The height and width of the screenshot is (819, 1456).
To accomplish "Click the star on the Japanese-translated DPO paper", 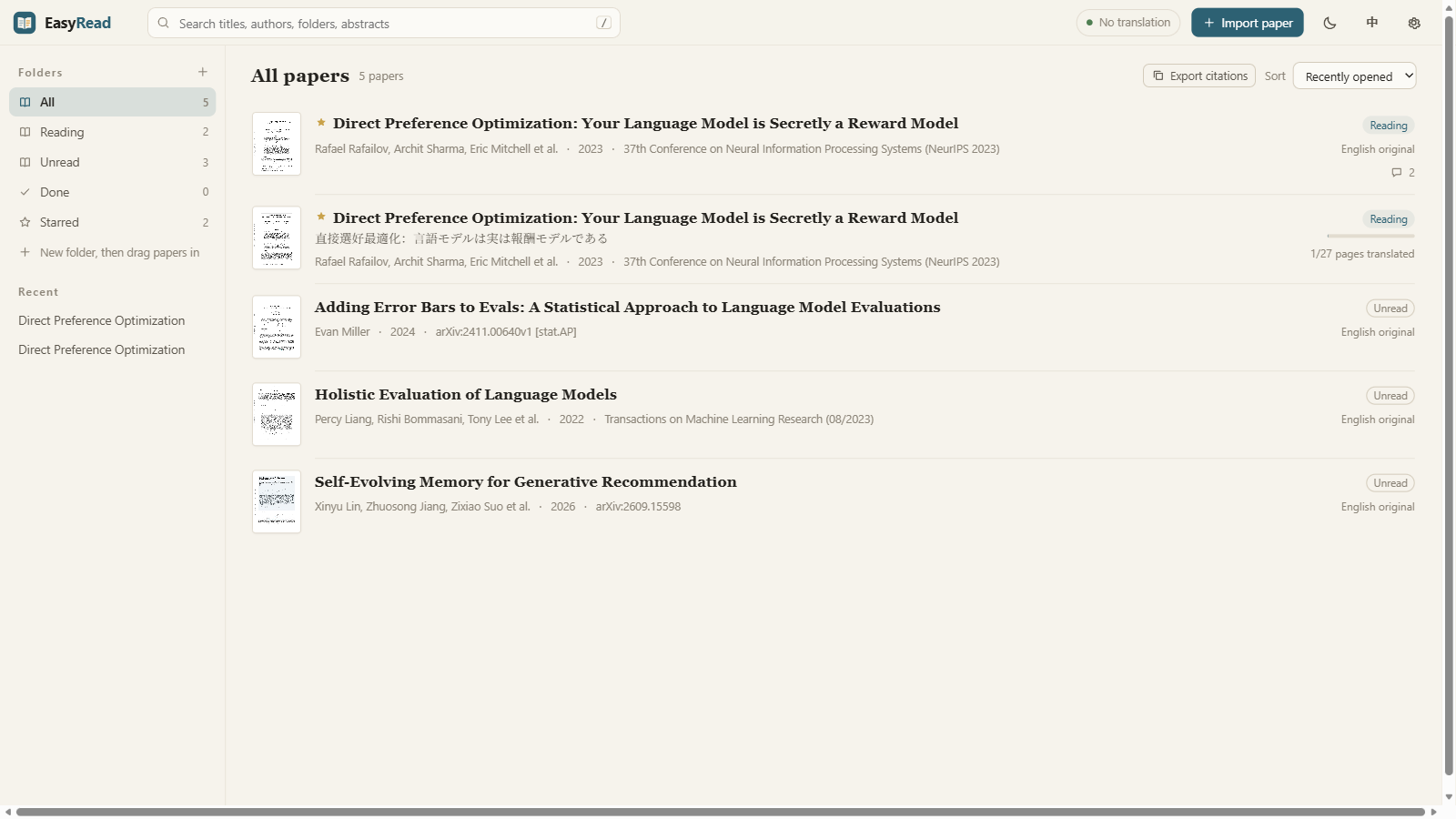I will click(x=321, y=217).
